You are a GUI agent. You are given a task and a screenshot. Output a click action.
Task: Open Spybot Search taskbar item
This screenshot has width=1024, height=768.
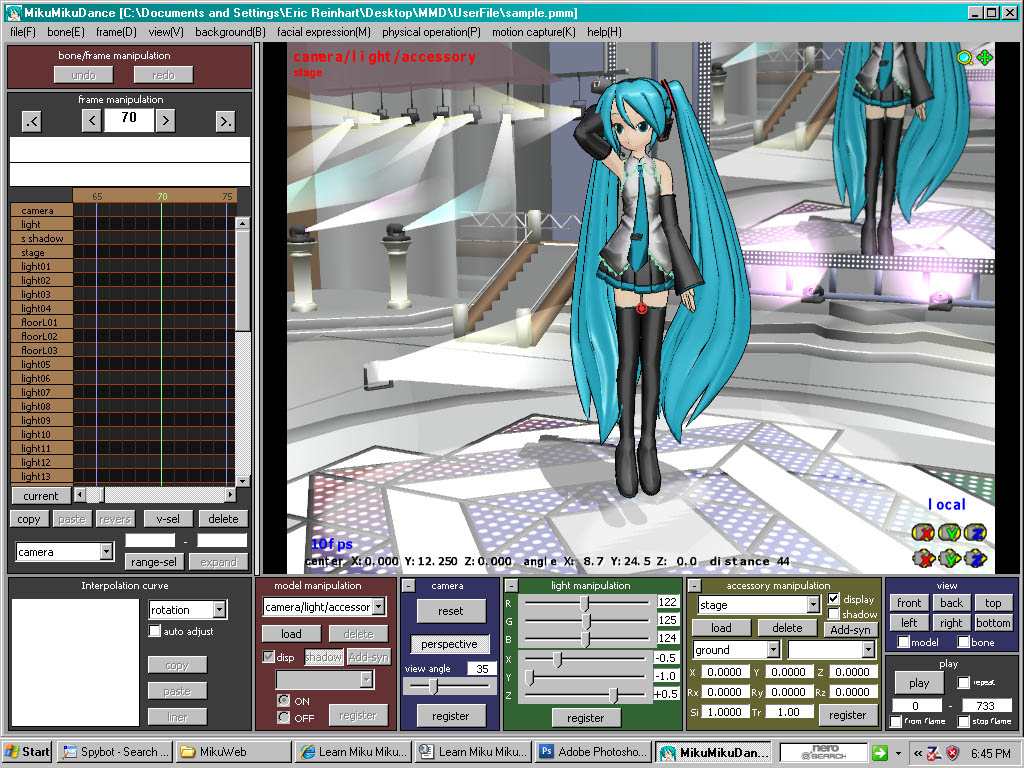116,752
